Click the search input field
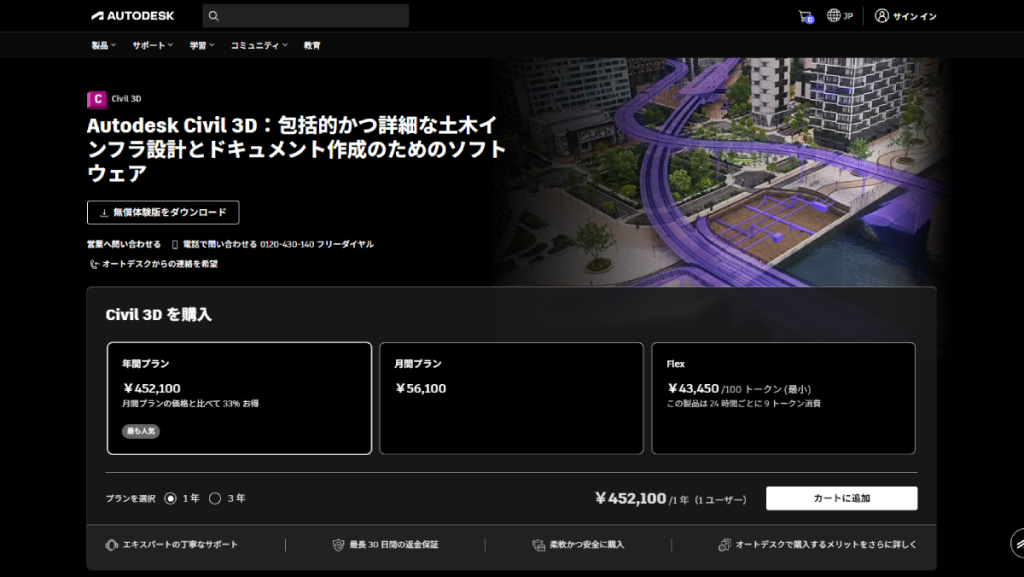The height and width of the screenshot is (577, 1024). click(306, 16)
